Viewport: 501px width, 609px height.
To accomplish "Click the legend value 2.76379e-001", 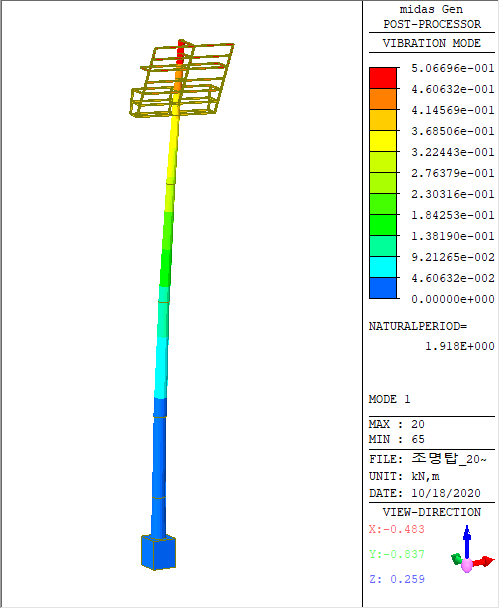I will pyautogui.click(x=453, y=173).
